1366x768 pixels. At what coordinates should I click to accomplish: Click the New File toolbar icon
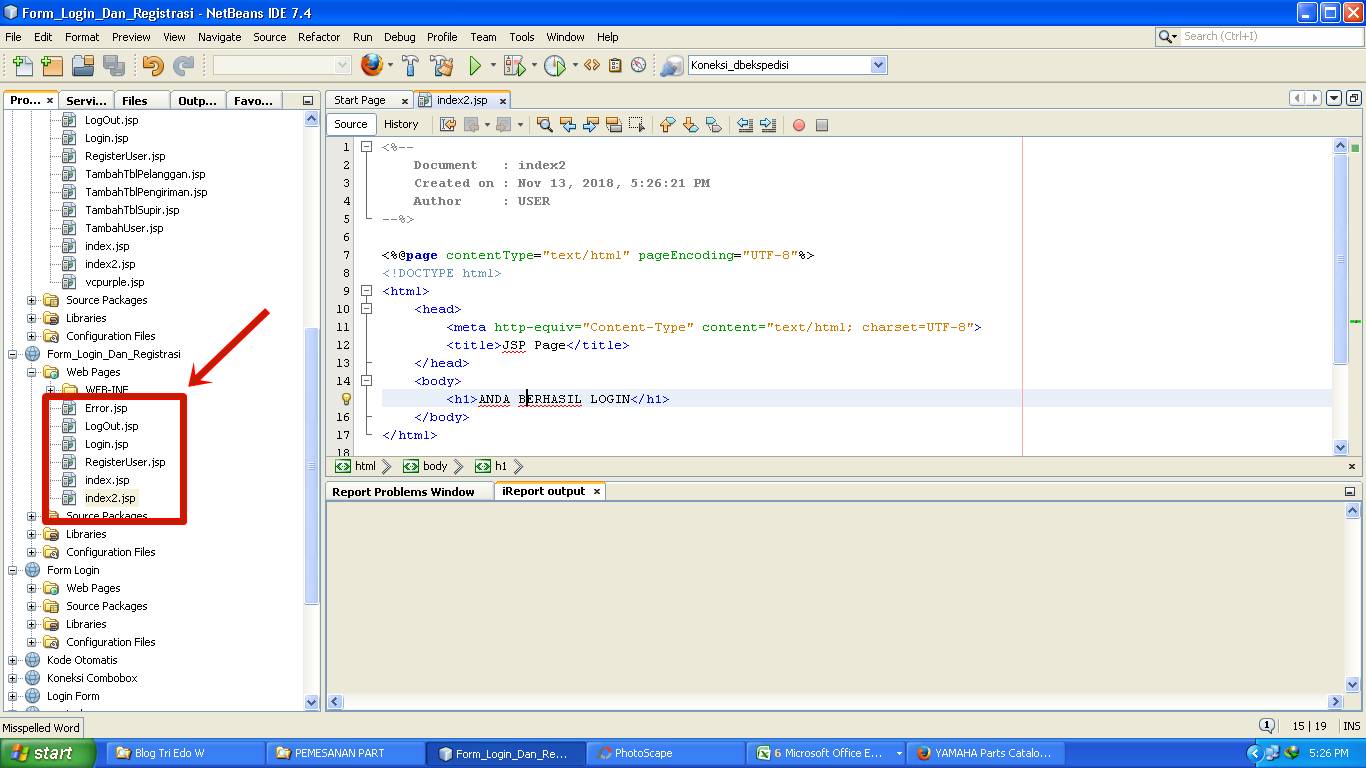(x=22, y=66)
